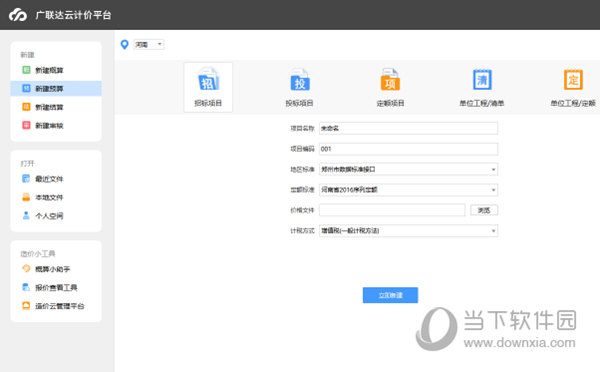Select the 定额项目 icon
Image resolution: width=600 pixels, height=372 pixels.
tap(390, 80)
